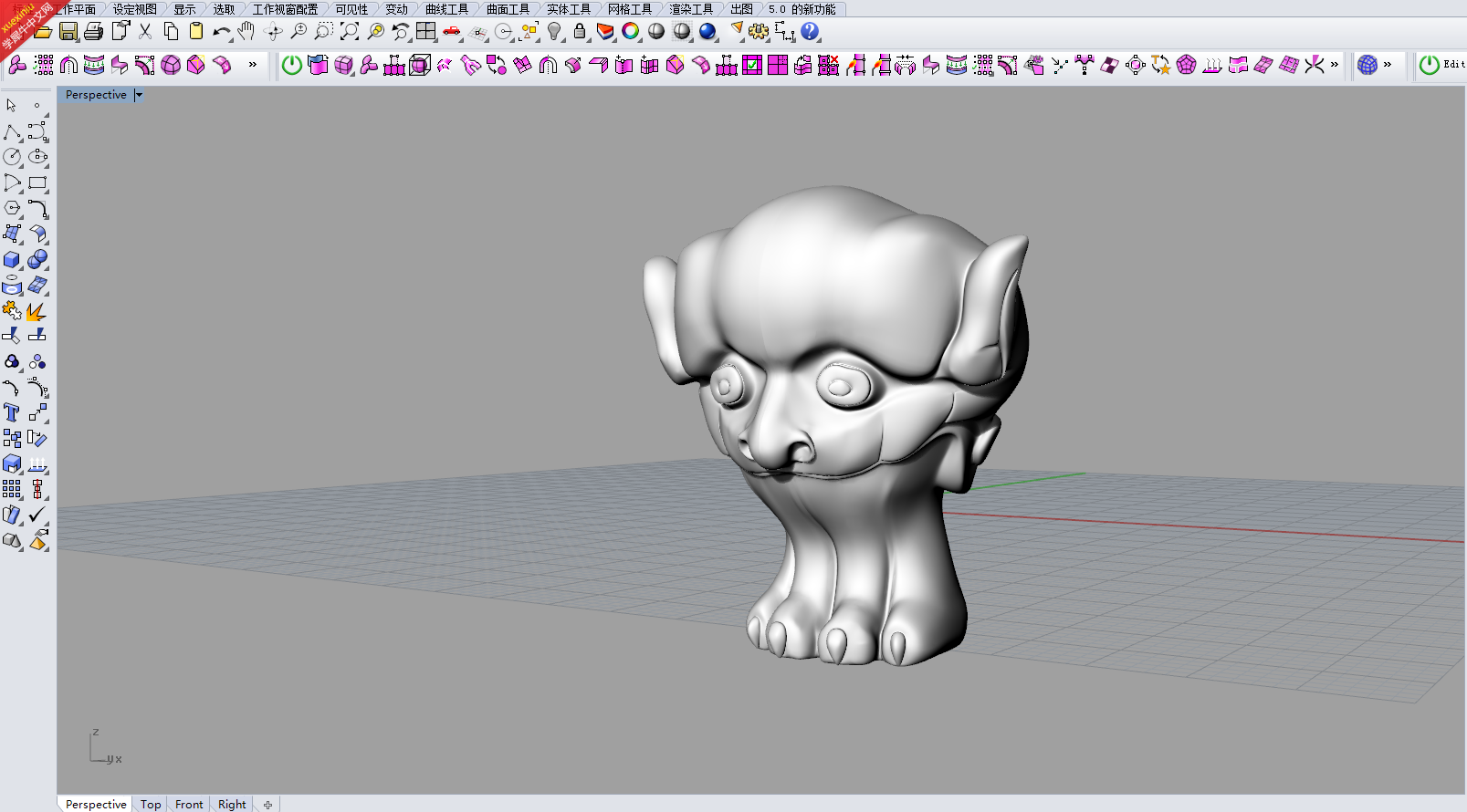Open the four-viewport layout tool
The width and height of the screenshot is (1467, 812).
click(x=426, y=32)
